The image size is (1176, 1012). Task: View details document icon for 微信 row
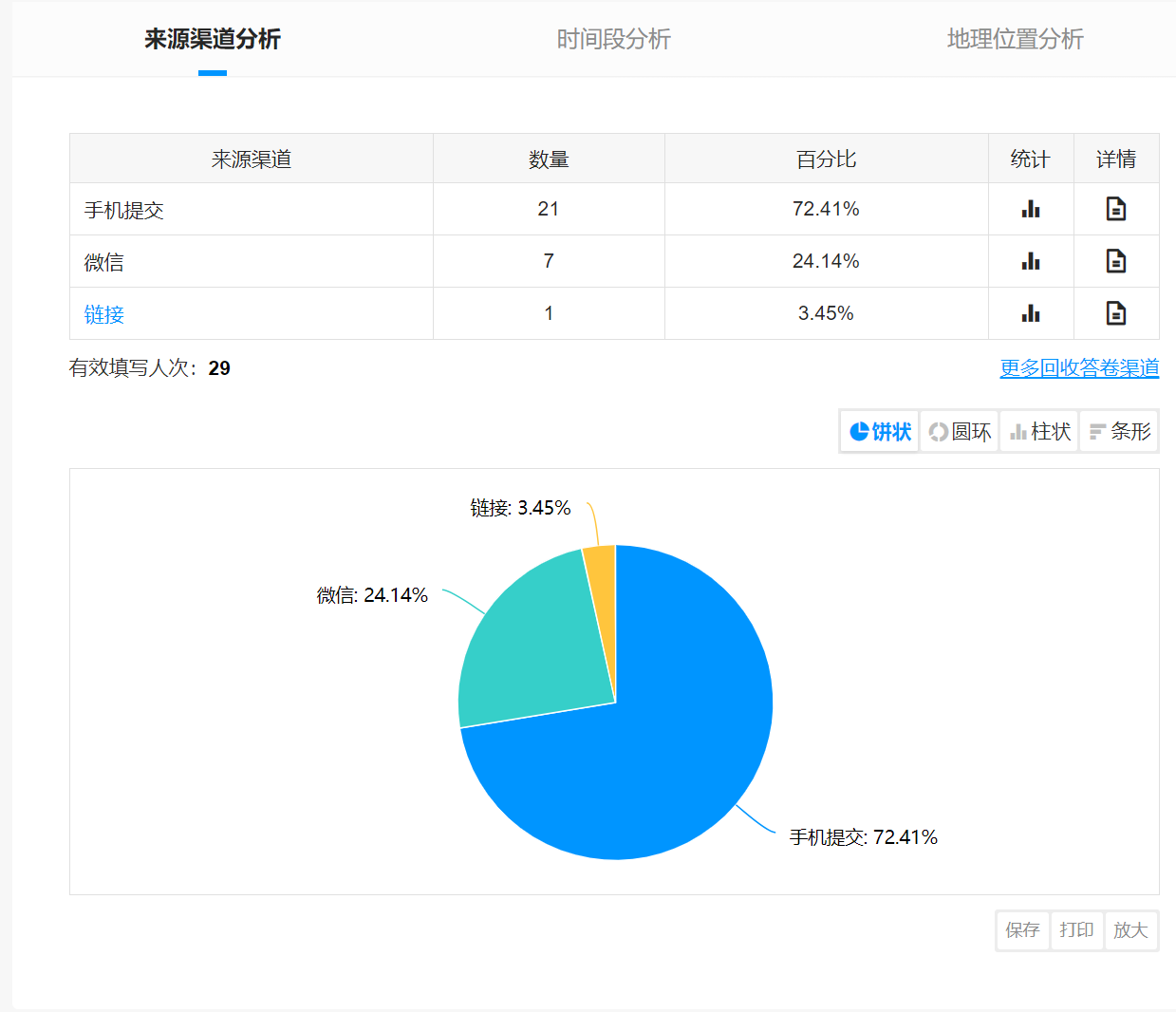pyautogui.click(x=1116, y=261)
